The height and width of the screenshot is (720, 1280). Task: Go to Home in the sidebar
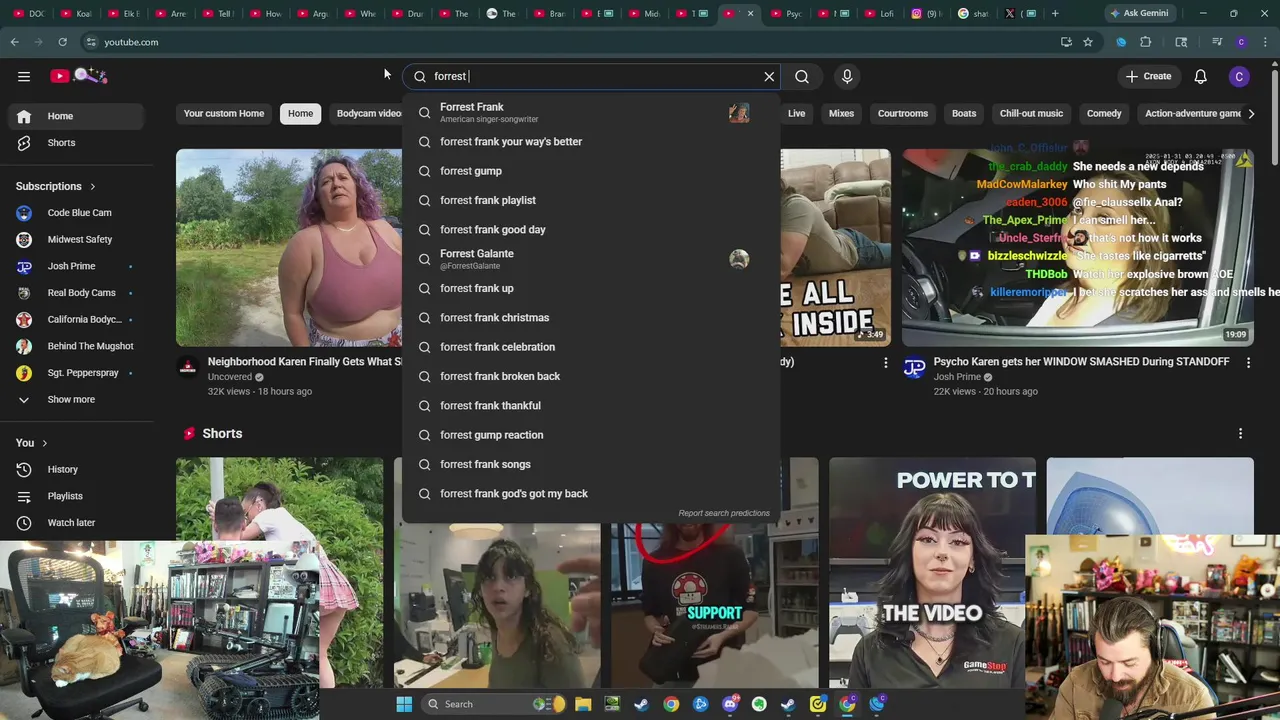pyautogui.click(x=77, y=116)
